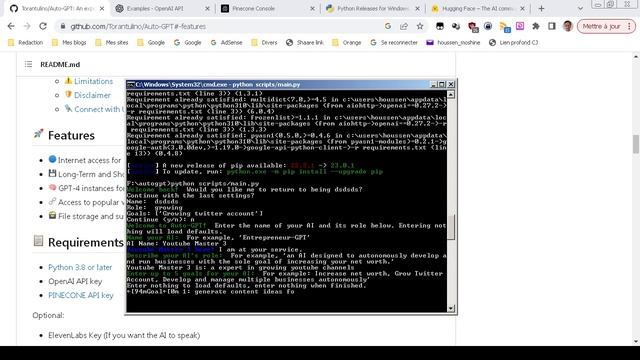Image resolution: width=640 pixels, height=360 pixels.
Task: Open the Mes blogs bookmarks folder
Action: coord(69,42)
